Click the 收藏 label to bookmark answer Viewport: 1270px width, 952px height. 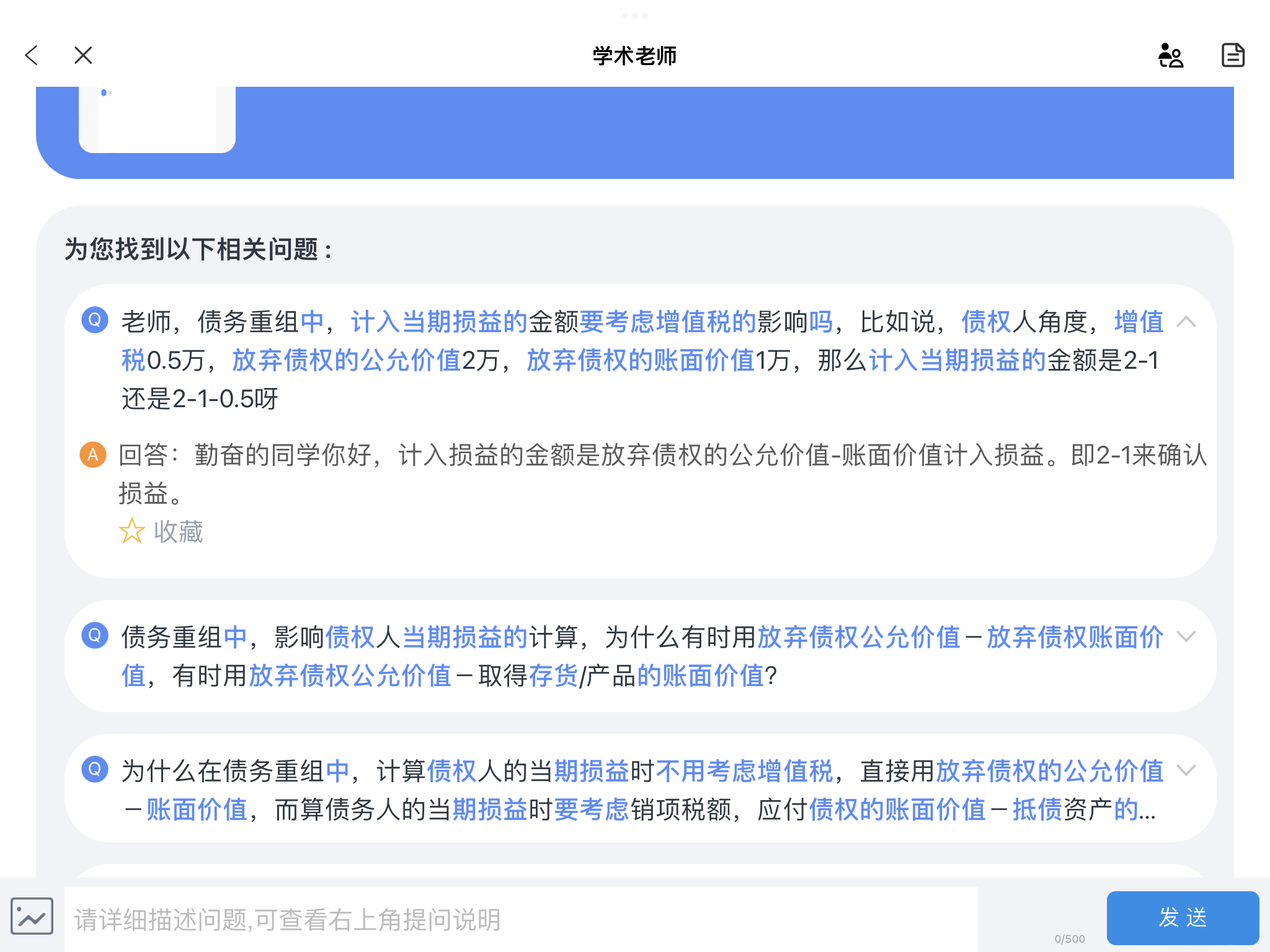(179, 532)
